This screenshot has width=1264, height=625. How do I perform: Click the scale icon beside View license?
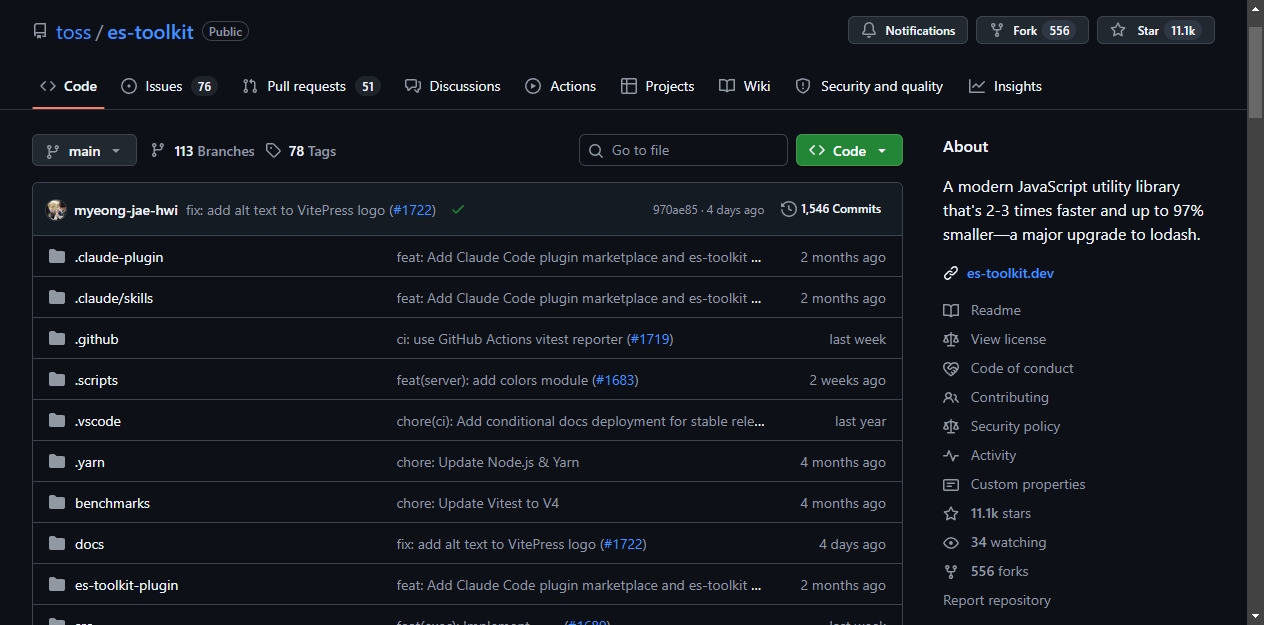[x=951, y=339]
